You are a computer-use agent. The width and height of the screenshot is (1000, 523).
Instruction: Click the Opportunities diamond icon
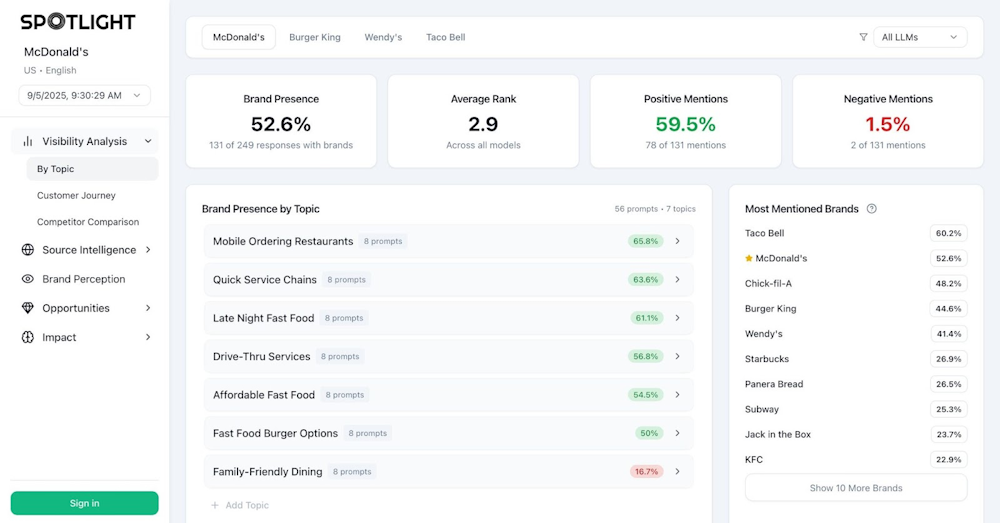(x=28, y=308)
